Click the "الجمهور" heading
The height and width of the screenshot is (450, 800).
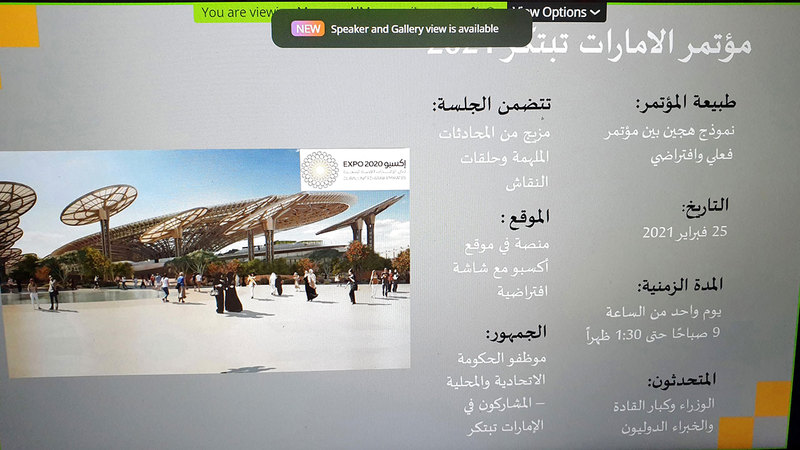click(x=517, y=334)
